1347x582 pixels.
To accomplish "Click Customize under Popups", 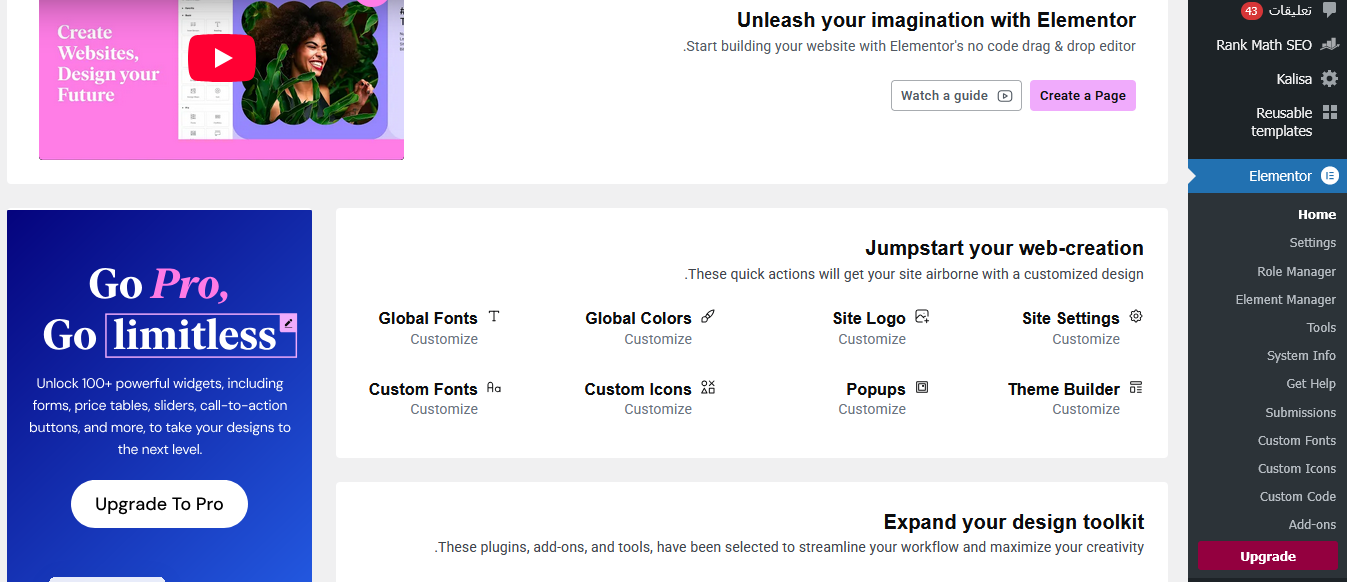I will point(872,409).
